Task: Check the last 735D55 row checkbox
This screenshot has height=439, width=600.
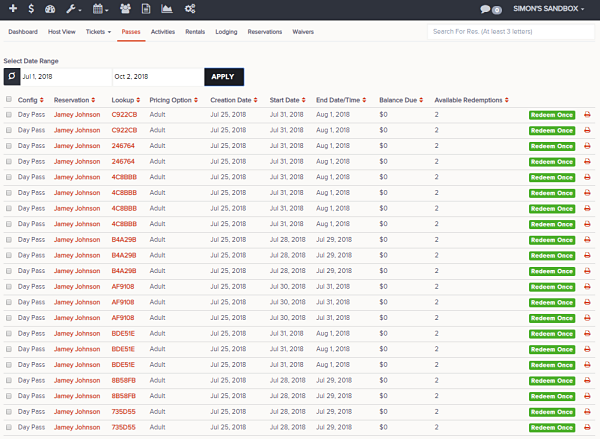Action: (9, 427)
